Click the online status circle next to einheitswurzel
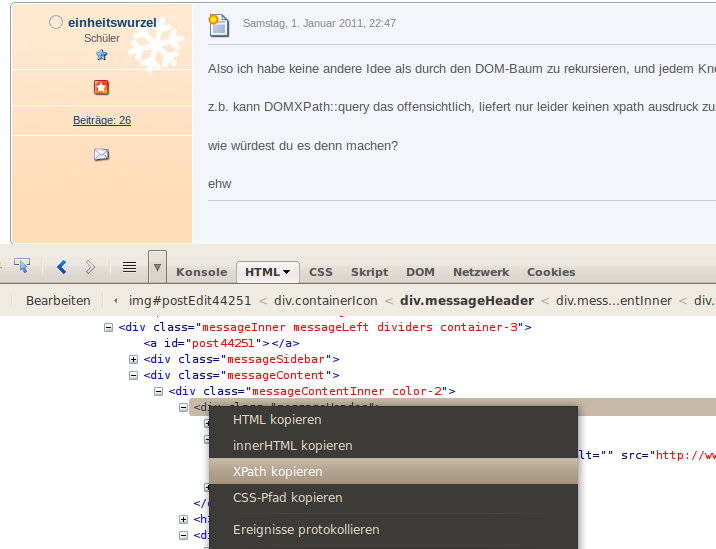This screenshot has height=549, width=716. 56,22
